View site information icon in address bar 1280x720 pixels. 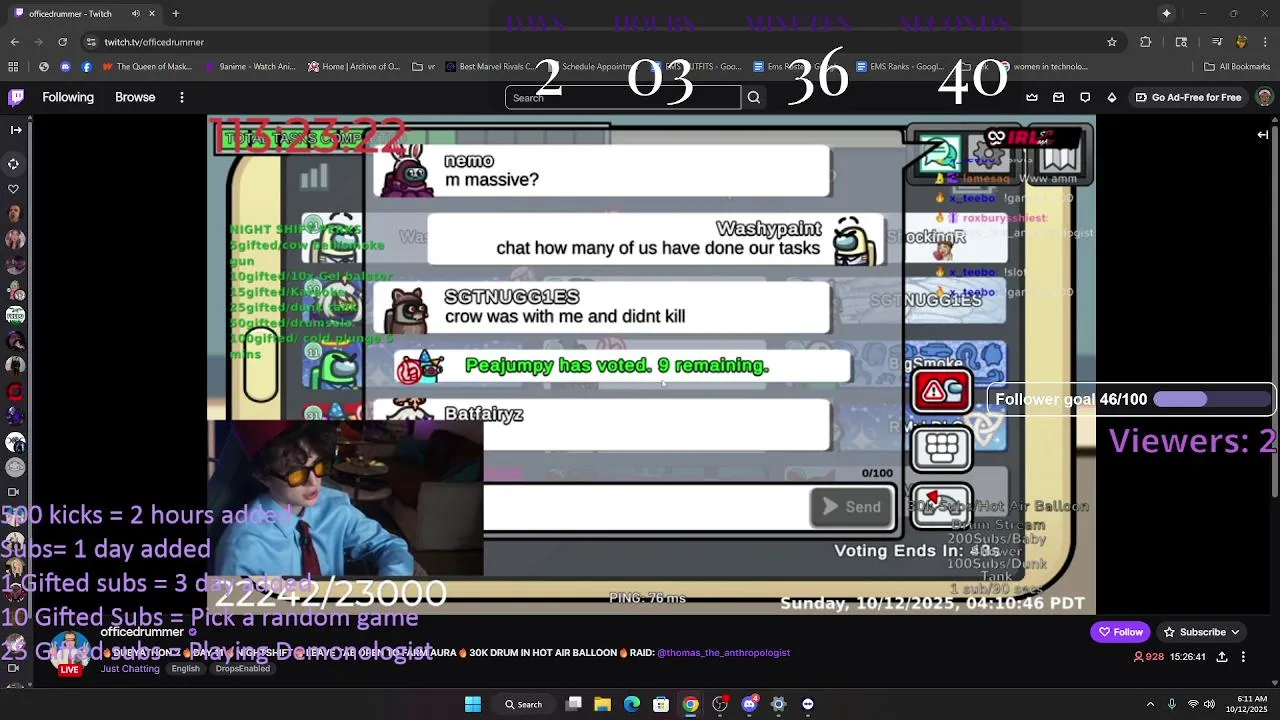92,42
